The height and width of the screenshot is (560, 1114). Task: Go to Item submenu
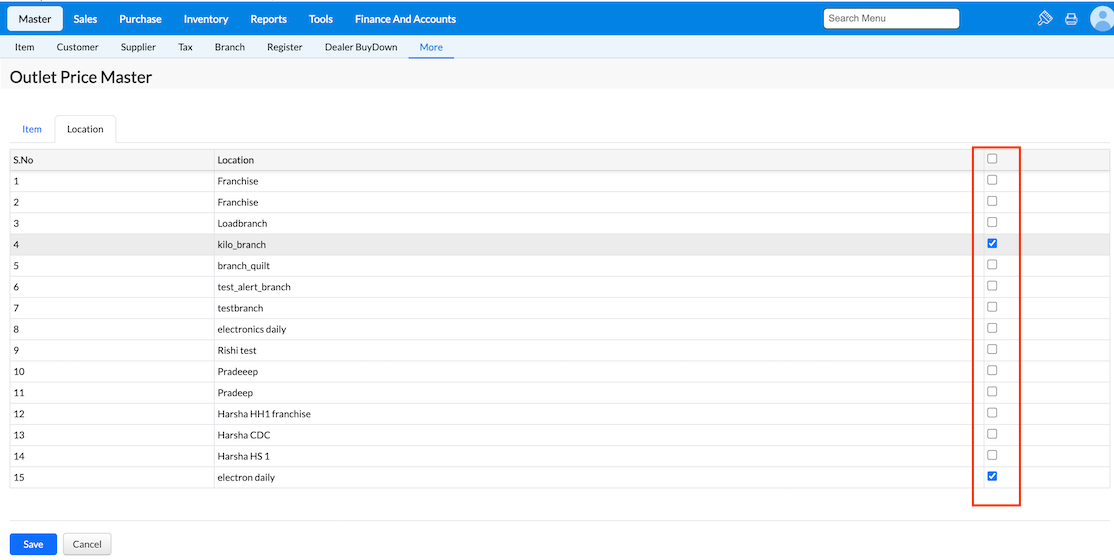pos(24,48)
